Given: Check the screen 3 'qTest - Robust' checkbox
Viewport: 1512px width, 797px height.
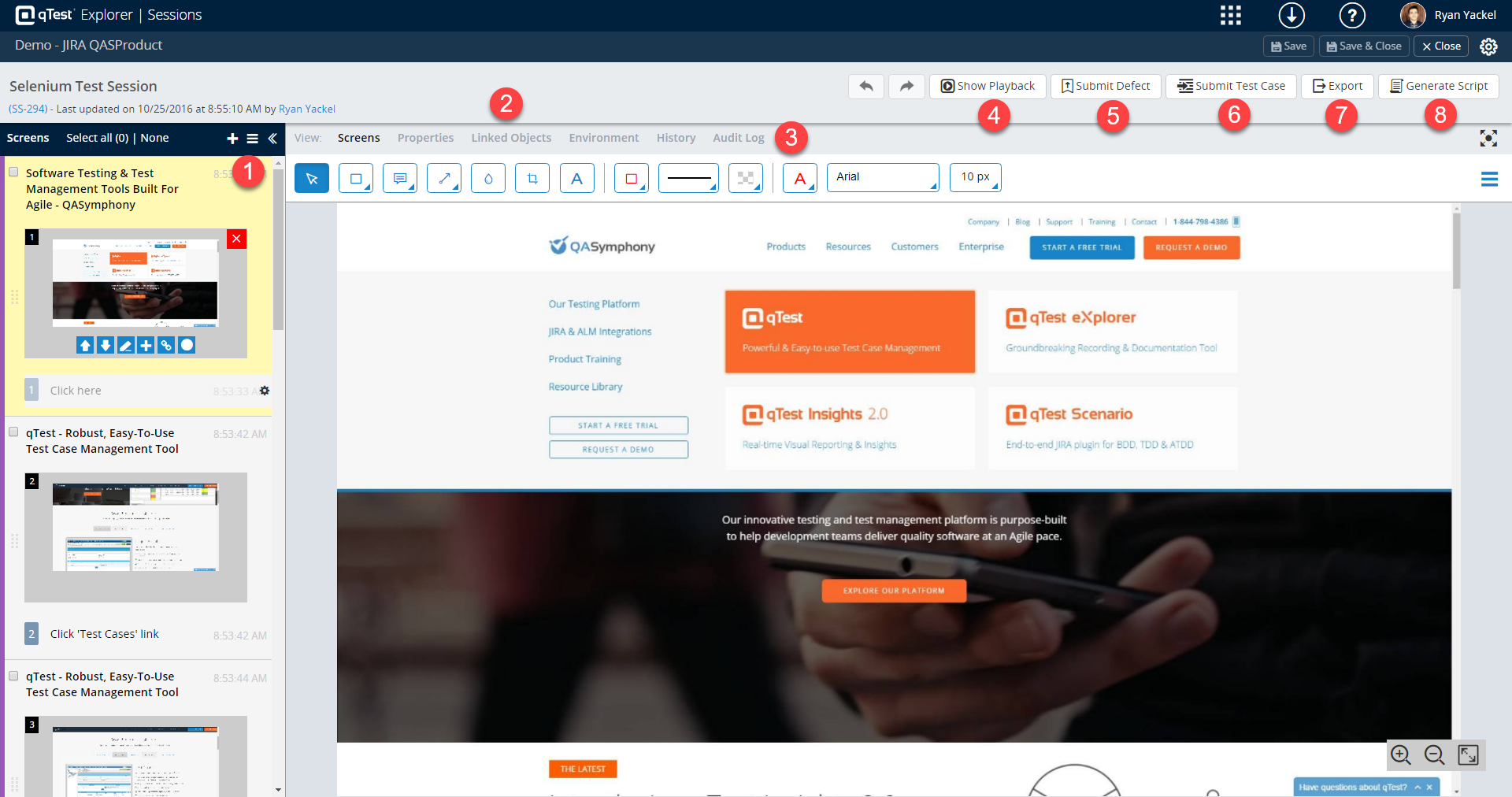Looking at the screenshot, I should point(13,676).
